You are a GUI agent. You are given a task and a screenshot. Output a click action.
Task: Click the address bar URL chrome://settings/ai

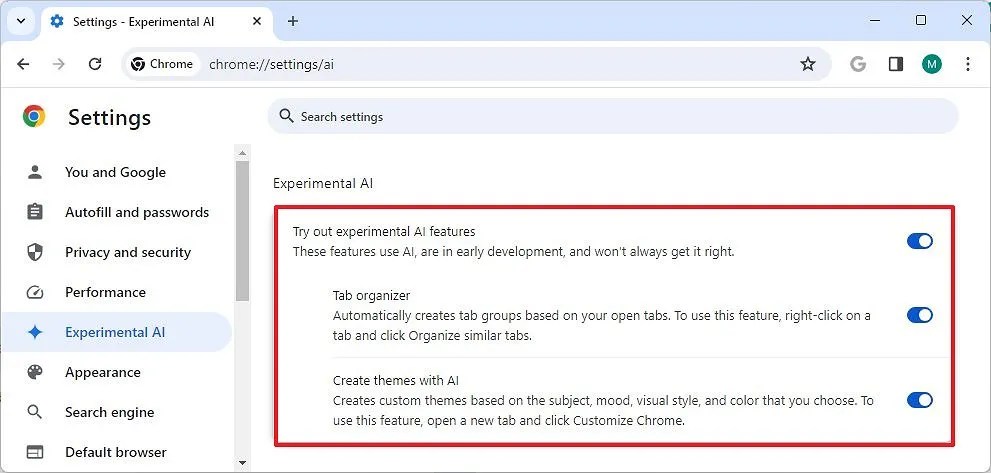point(271,64)
